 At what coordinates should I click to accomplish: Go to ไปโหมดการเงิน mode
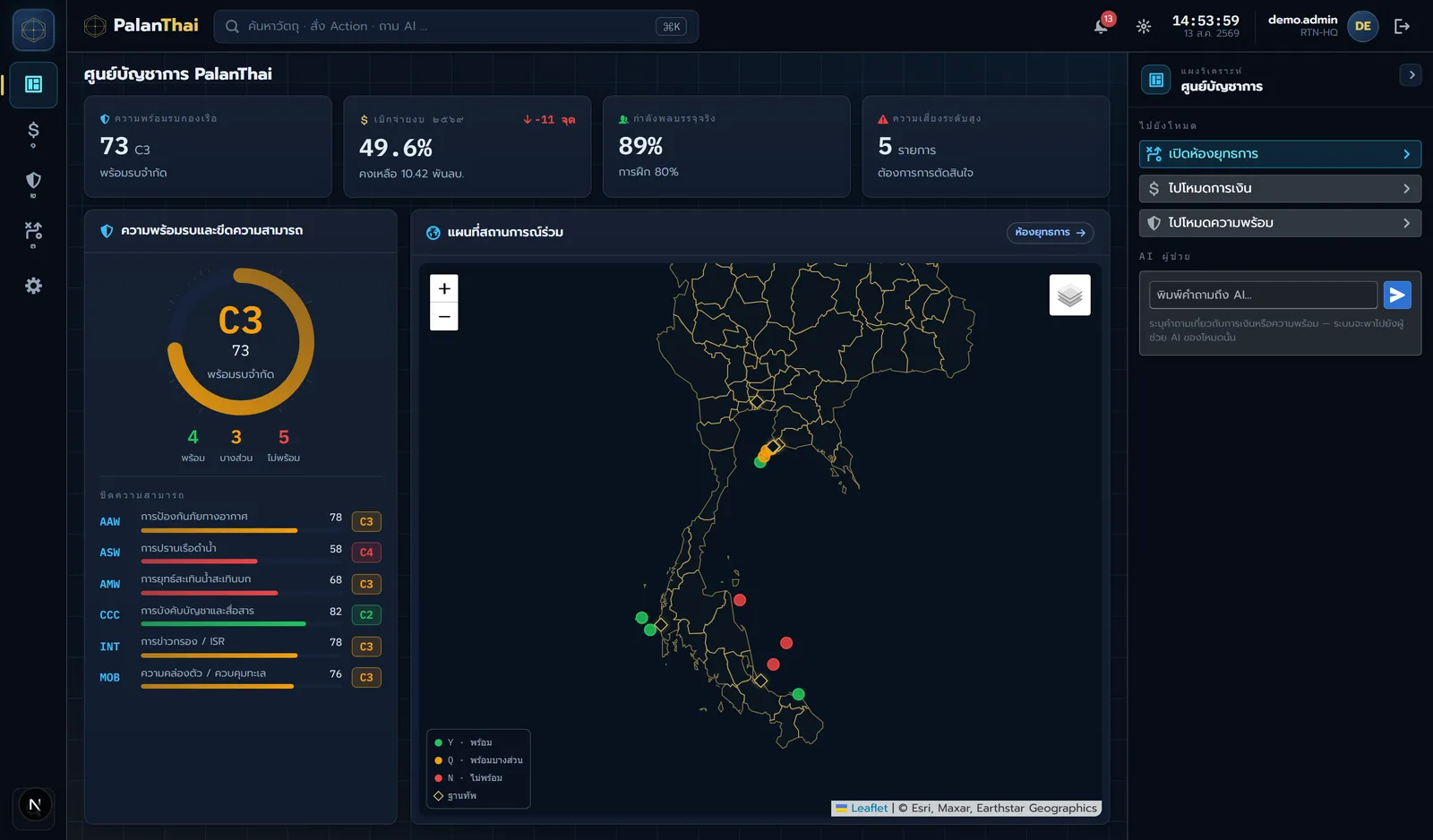coord(1280,188)
